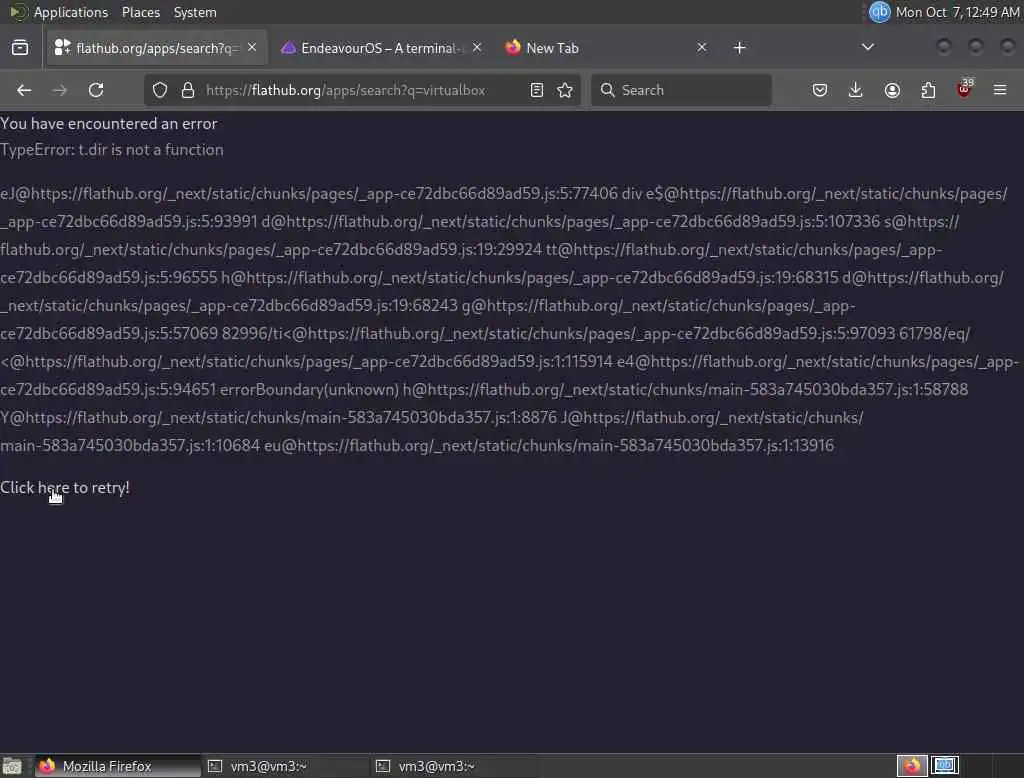The height and width of the screenshot is (778, 1024).
Task: Switch to the second workspace in switcher
Action: click(x=945, y=766)
